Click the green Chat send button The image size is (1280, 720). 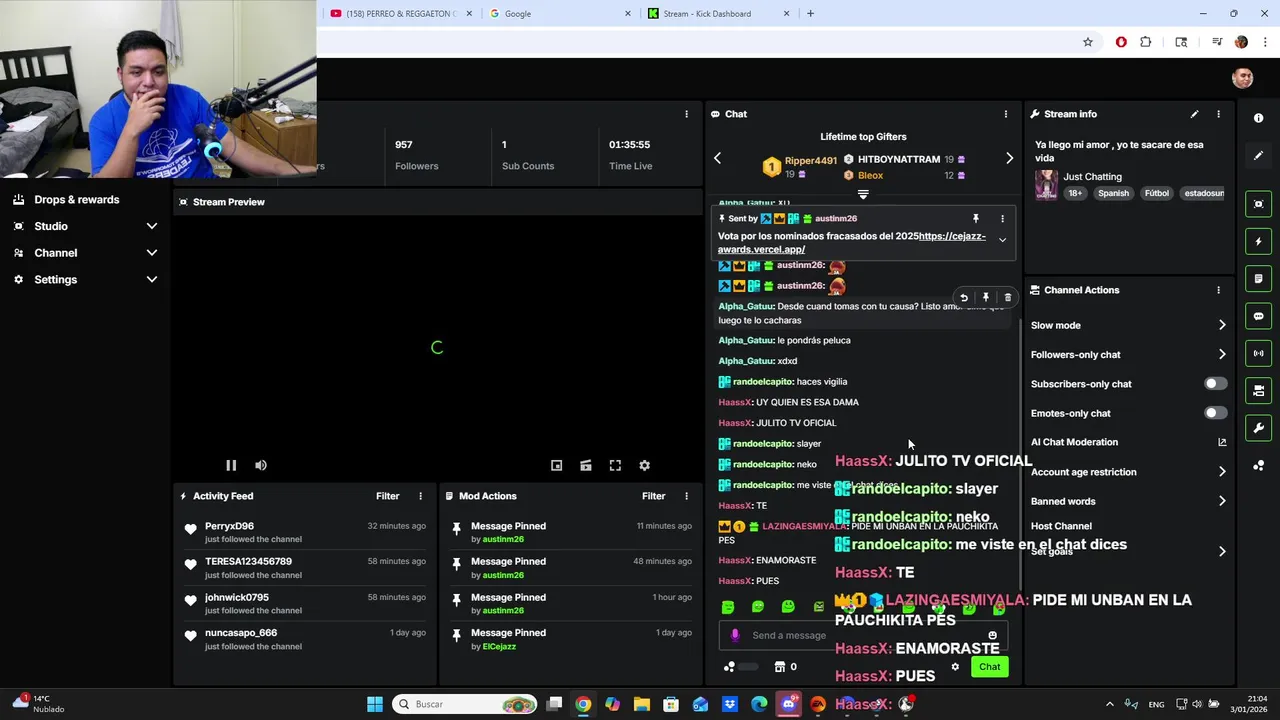(x=989, y=667)
